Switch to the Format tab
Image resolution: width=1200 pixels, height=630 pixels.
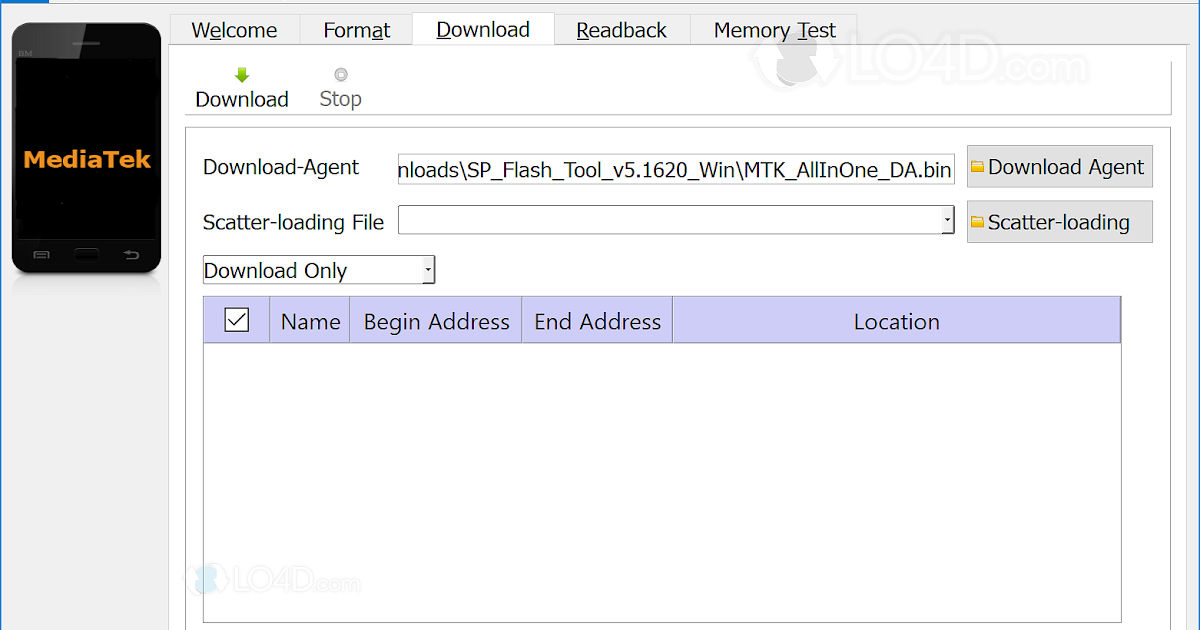point(357,30)
